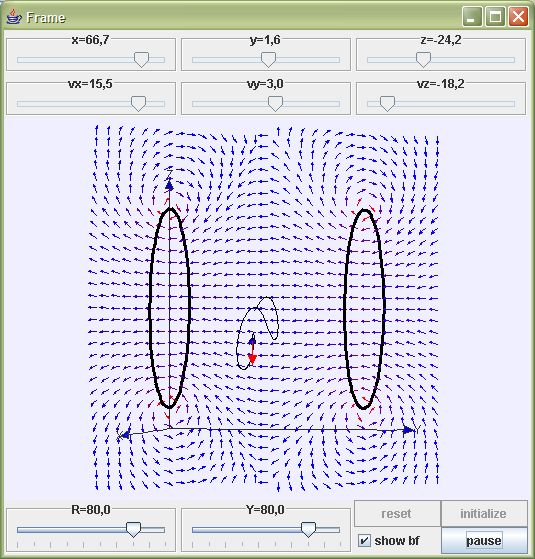The image size is (535, 559).
Task: Click the reset button
Action: [397, 513]
